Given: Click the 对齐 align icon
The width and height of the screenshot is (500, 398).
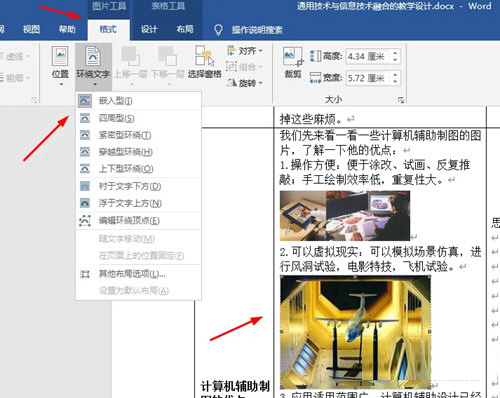Looking at the screenshot, I should click(x=231, y=51).
